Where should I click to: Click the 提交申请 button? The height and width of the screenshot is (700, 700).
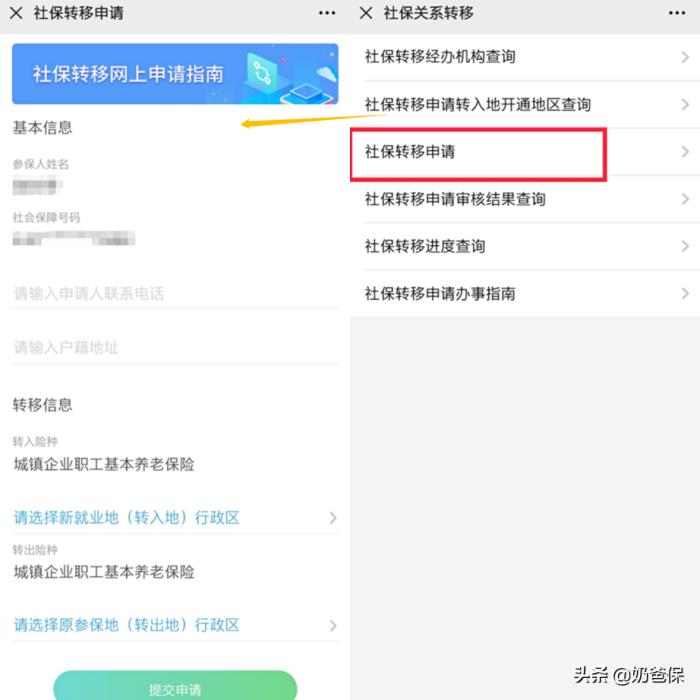tap(175, 686)
